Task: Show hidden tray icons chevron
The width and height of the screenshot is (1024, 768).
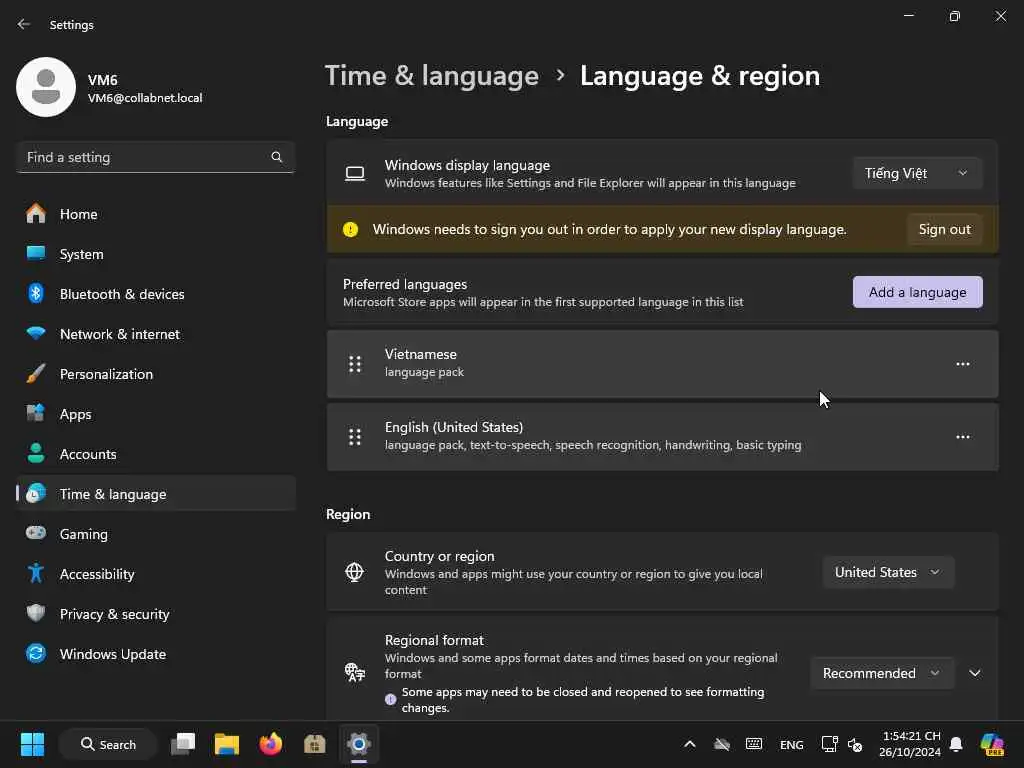Action: 690,744
